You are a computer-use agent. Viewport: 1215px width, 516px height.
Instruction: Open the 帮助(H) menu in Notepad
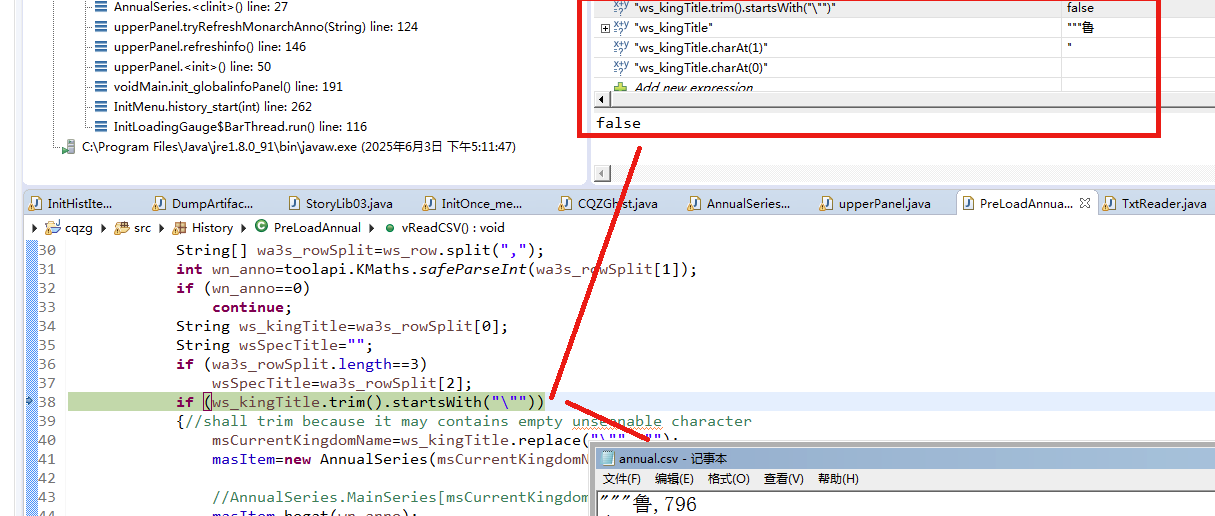(838, 479)
